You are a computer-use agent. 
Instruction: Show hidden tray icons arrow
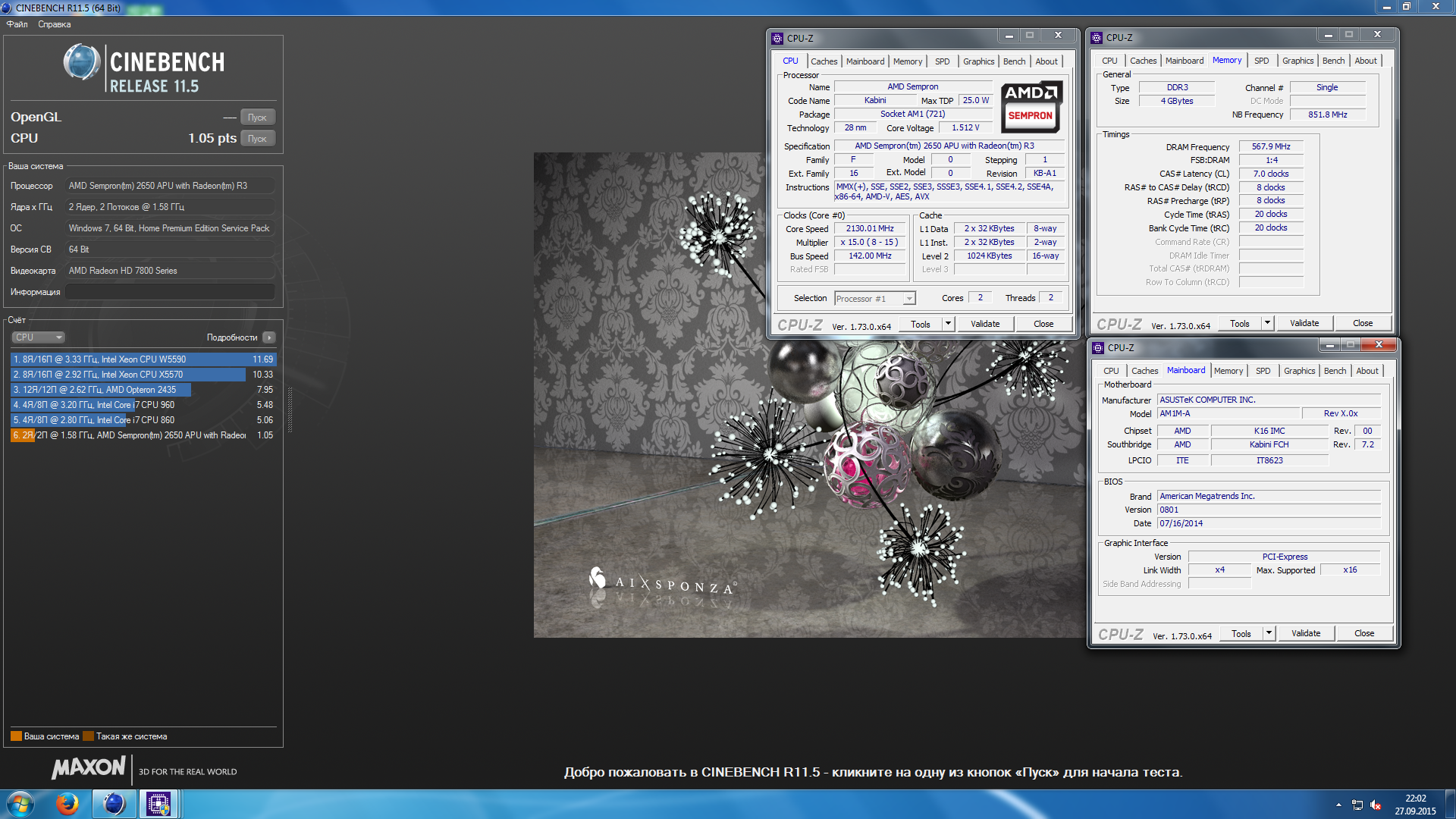(x=1338, y=805)
